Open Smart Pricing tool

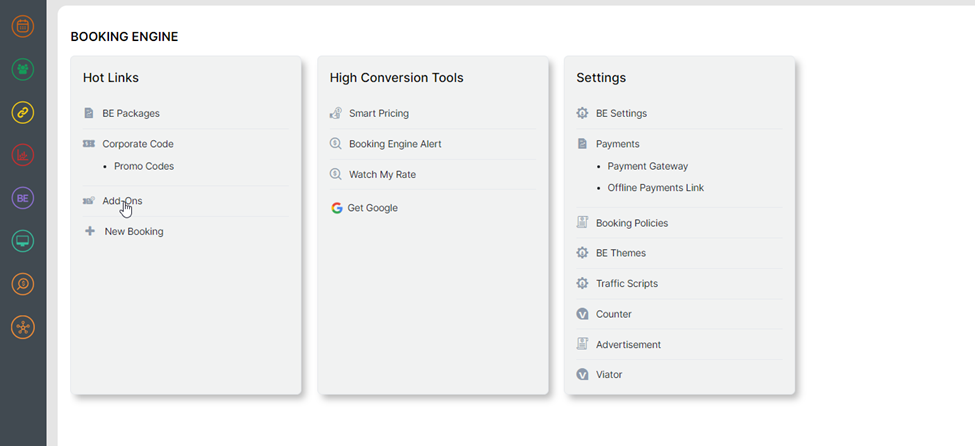(x=378, y=114)
